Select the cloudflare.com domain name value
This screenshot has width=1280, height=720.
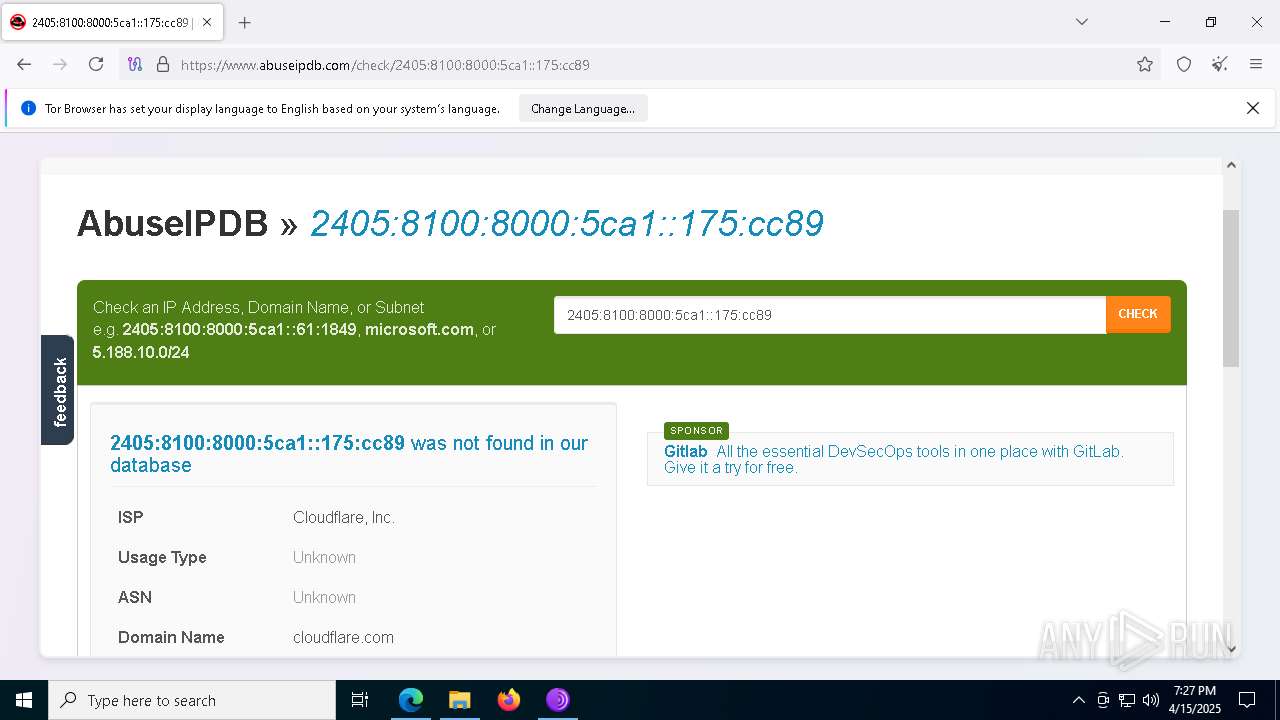coord(343,637)
